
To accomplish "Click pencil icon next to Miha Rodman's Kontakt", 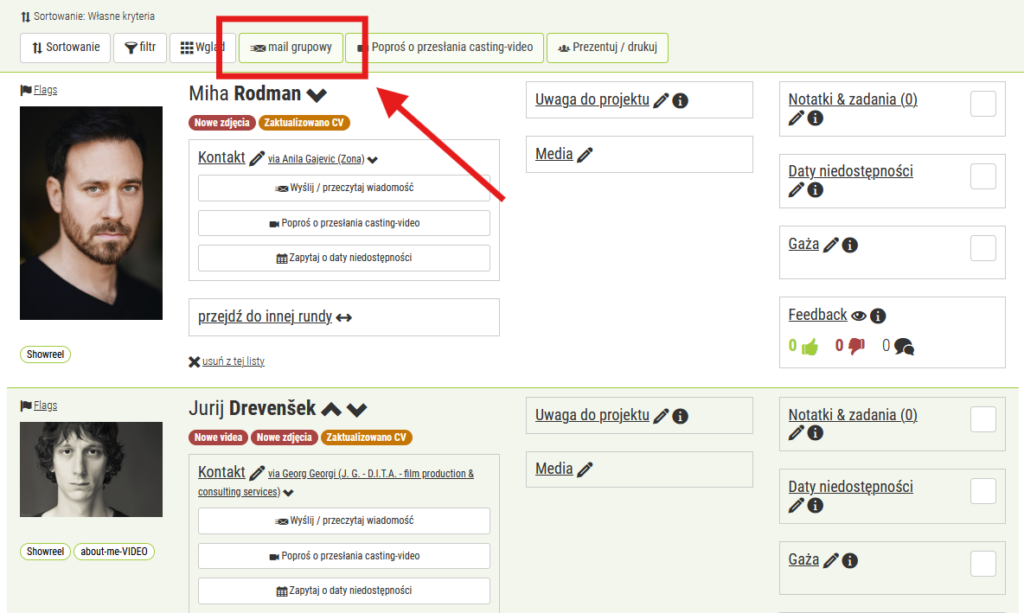I will [x=257, y=158].
